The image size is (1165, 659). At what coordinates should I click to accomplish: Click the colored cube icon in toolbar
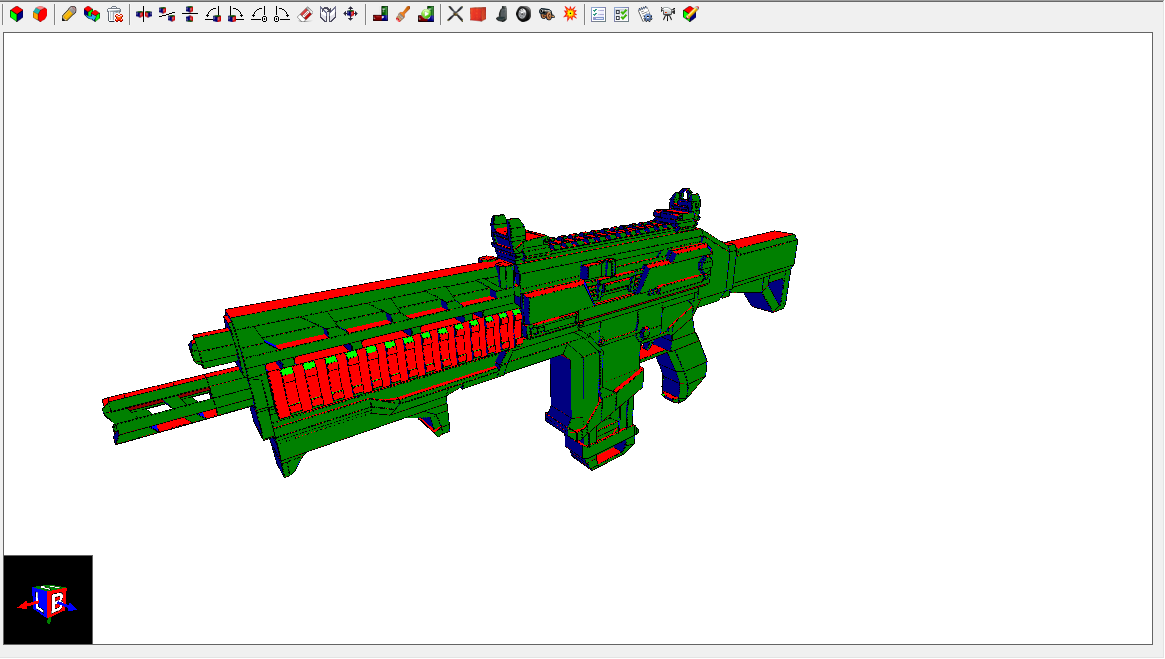[16, 14]
